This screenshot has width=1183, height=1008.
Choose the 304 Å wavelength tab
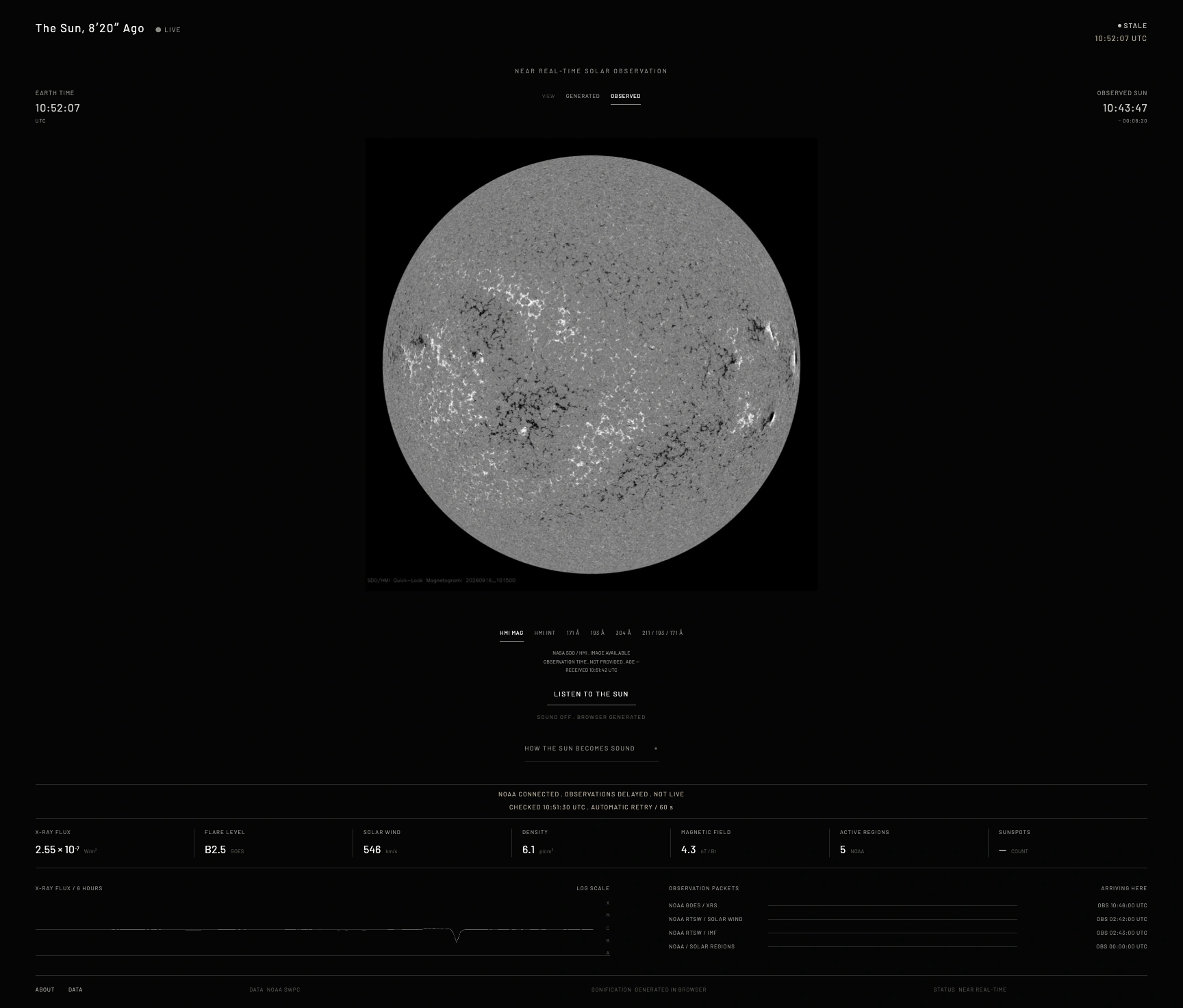tap(623, 633)
